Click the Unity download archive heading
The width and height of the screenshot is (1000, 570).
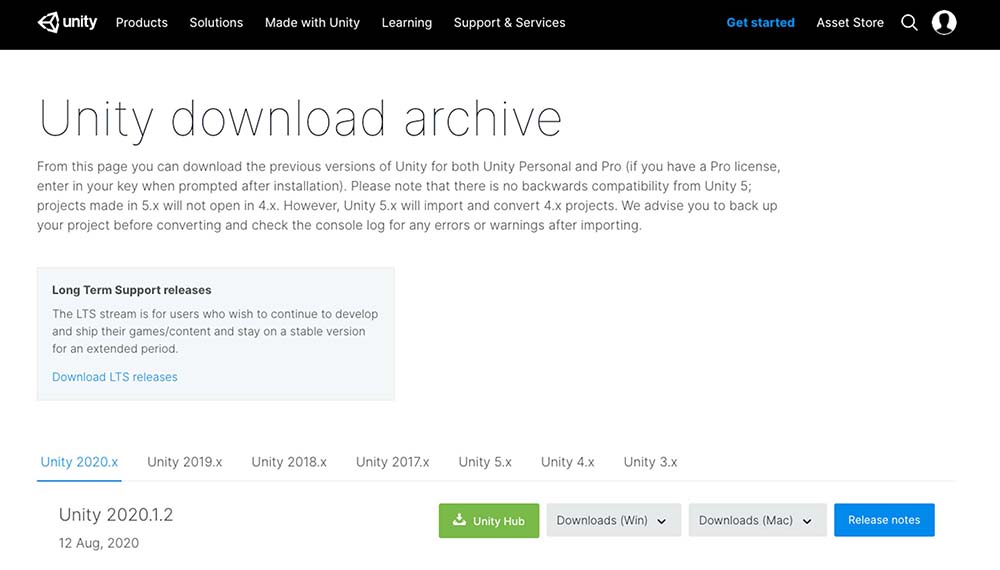(x=300, y=119)
